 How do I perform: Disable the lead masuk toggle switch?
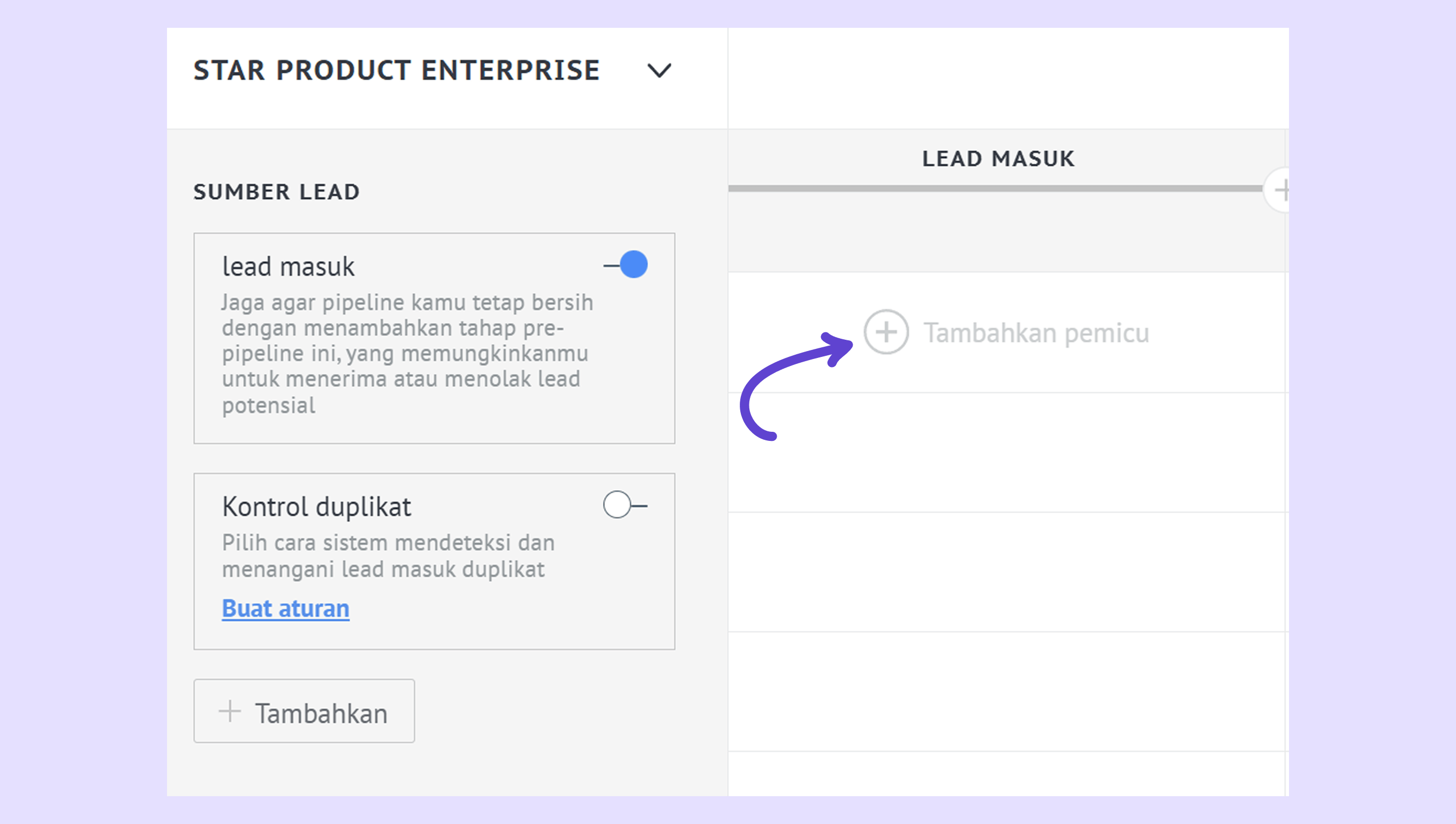click(626, 265)
